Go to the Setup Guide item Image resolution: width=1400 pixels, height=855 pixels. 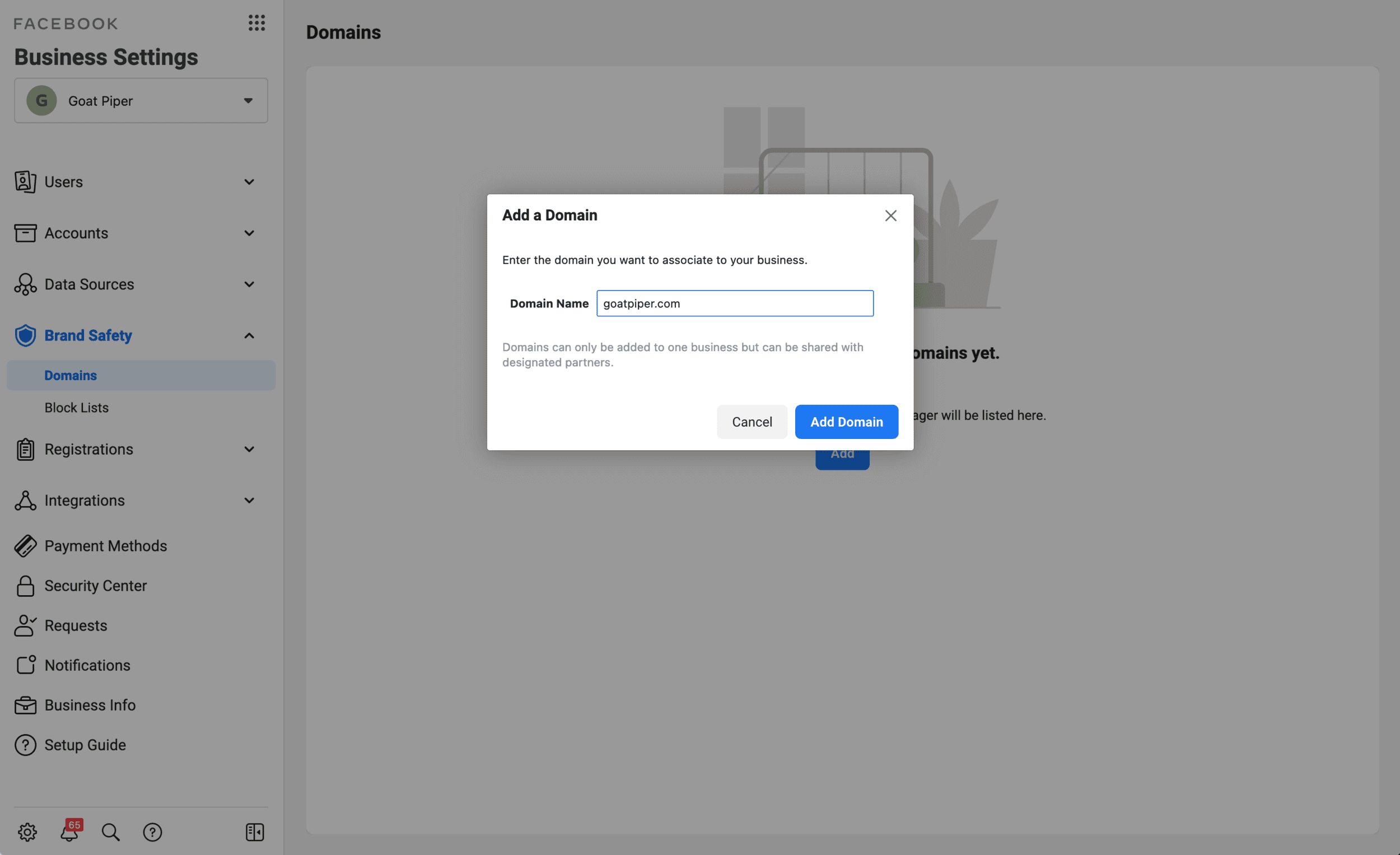tap(85, 745)
